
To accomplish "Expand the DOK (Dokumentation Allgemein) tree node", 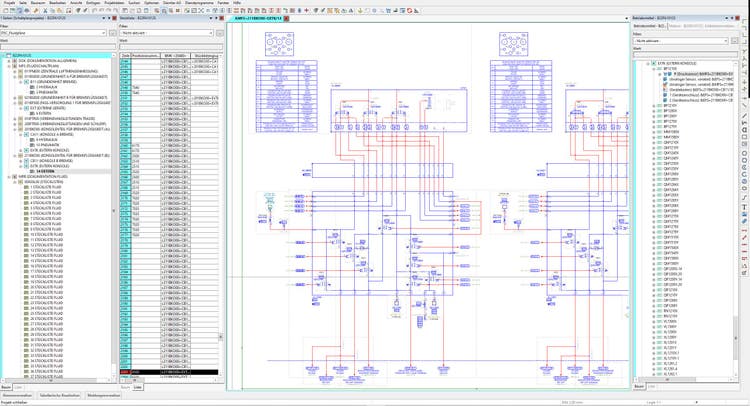I will tap(11, 61).
